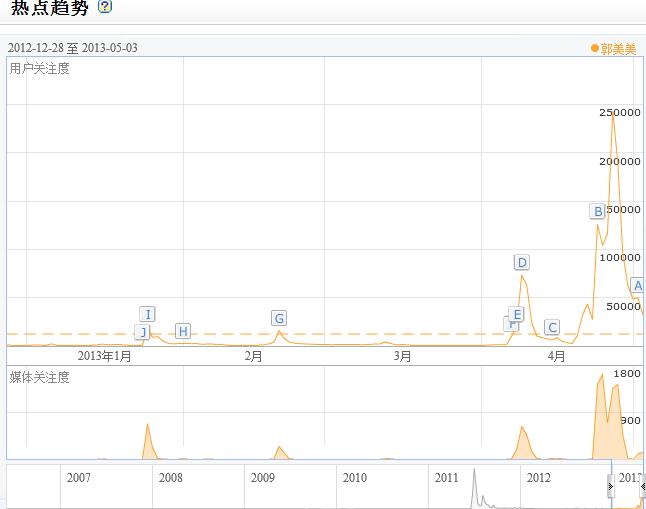Click the right handle of the range selector
The width and height of the screenshot is (646, 509).
[642, 487]
